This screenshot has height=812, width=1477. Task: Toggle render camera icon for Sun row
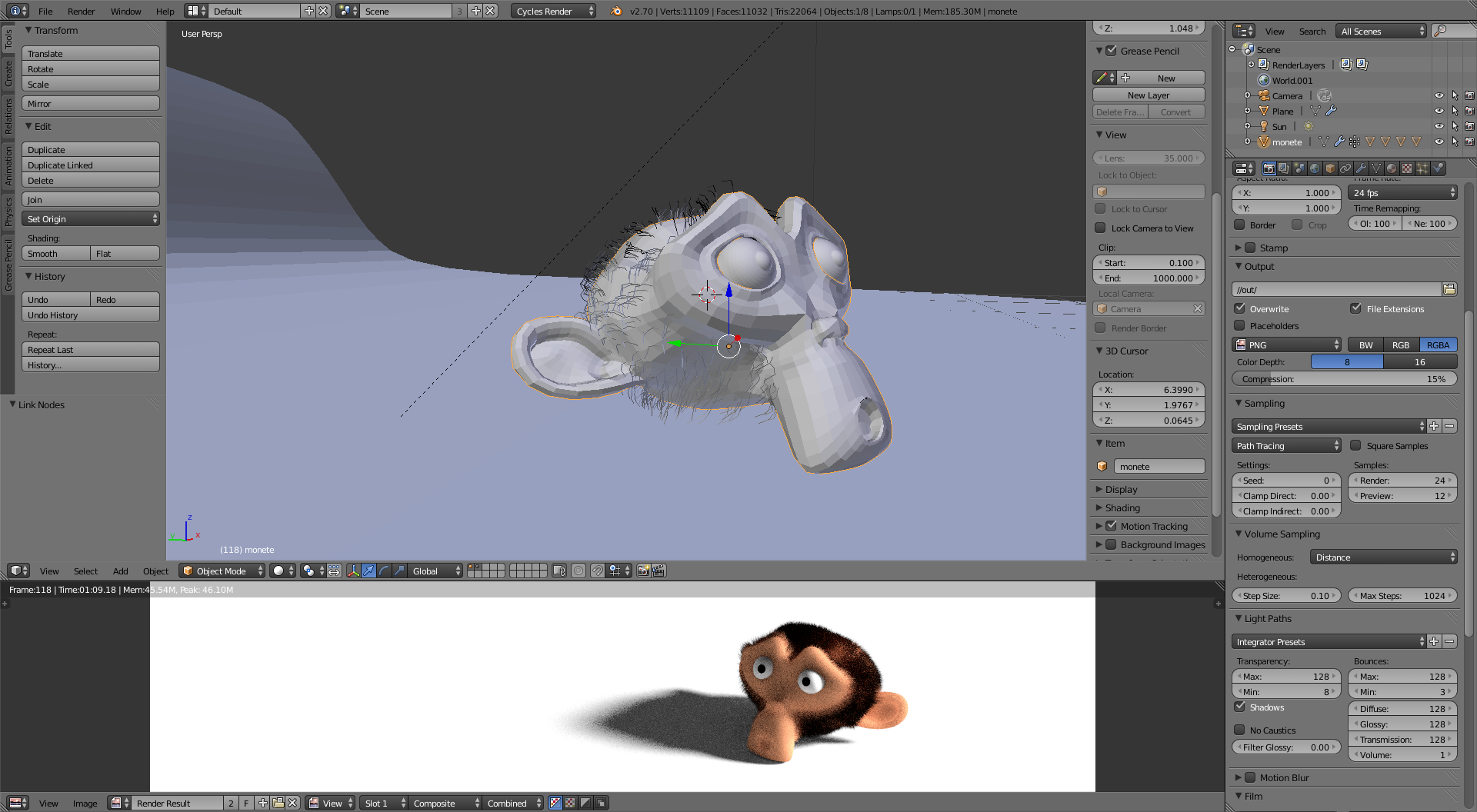[1469, 127]
